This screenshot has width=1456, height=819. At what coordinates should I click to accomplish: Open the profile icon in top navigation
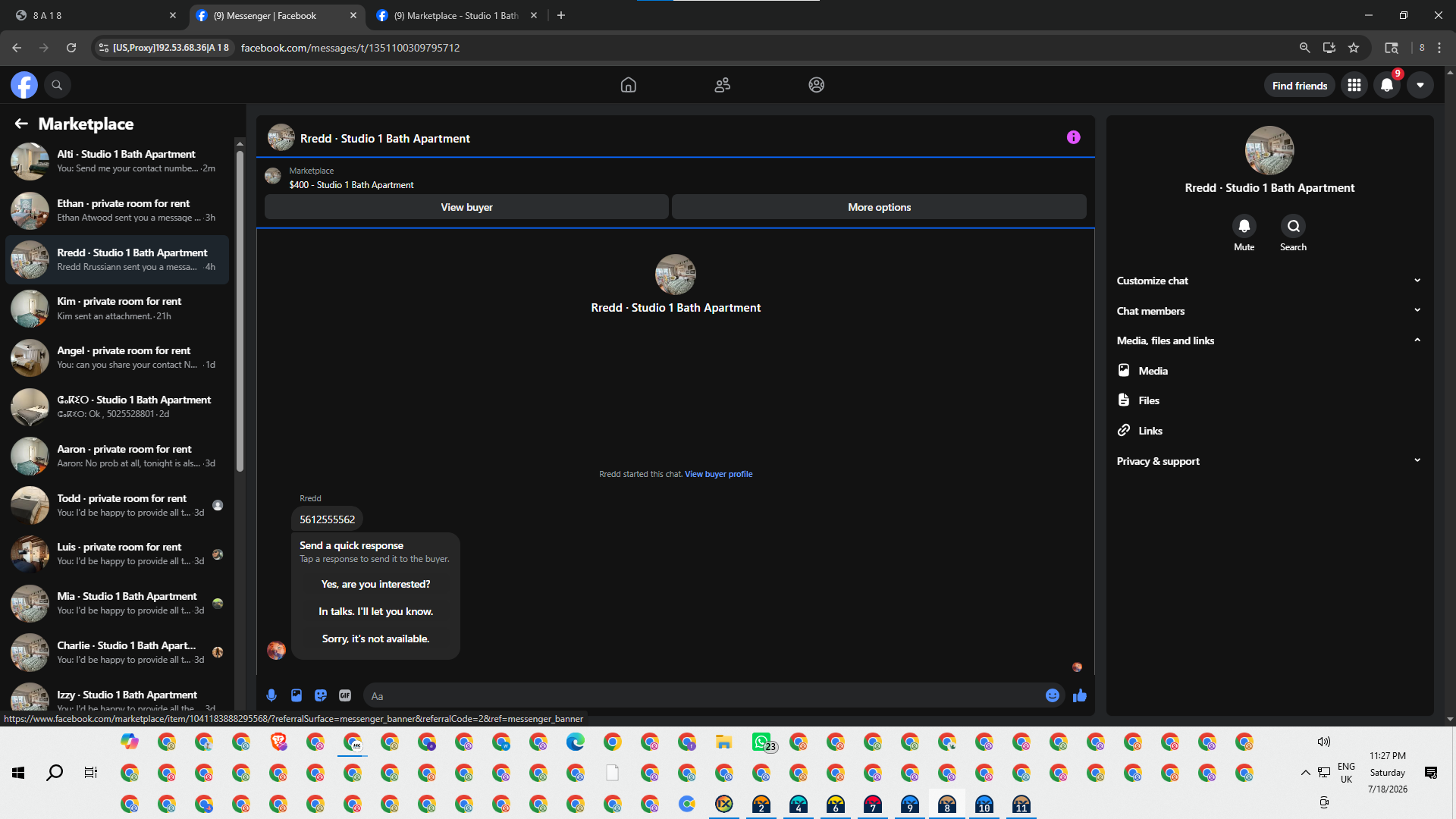[x=817, y=85]
